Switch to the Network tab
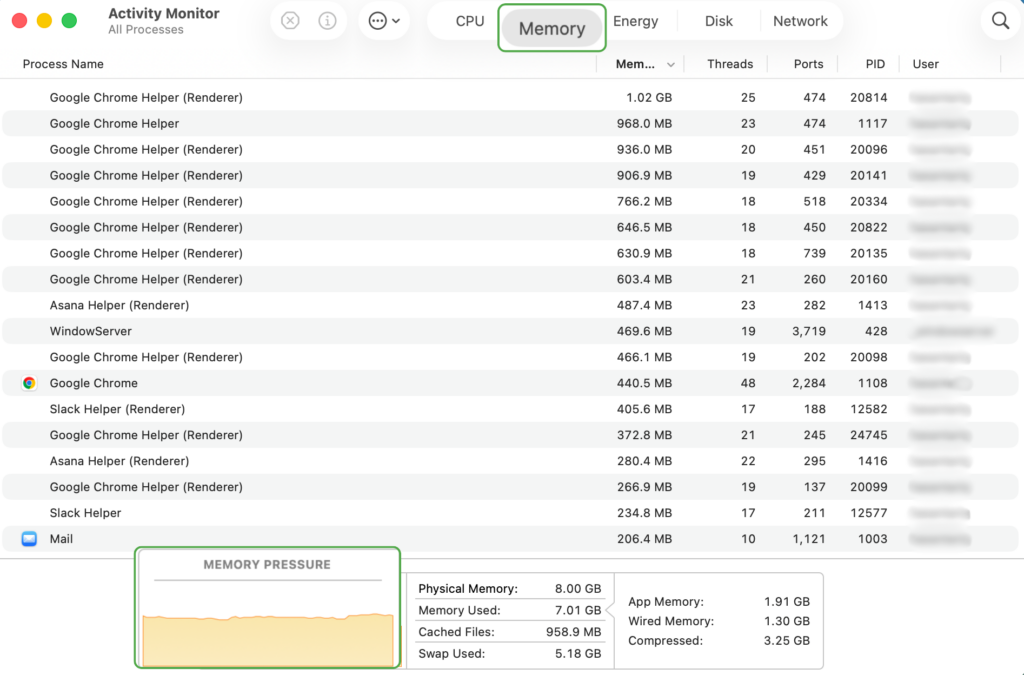The image size is (1024, 675). coord(800,21)
